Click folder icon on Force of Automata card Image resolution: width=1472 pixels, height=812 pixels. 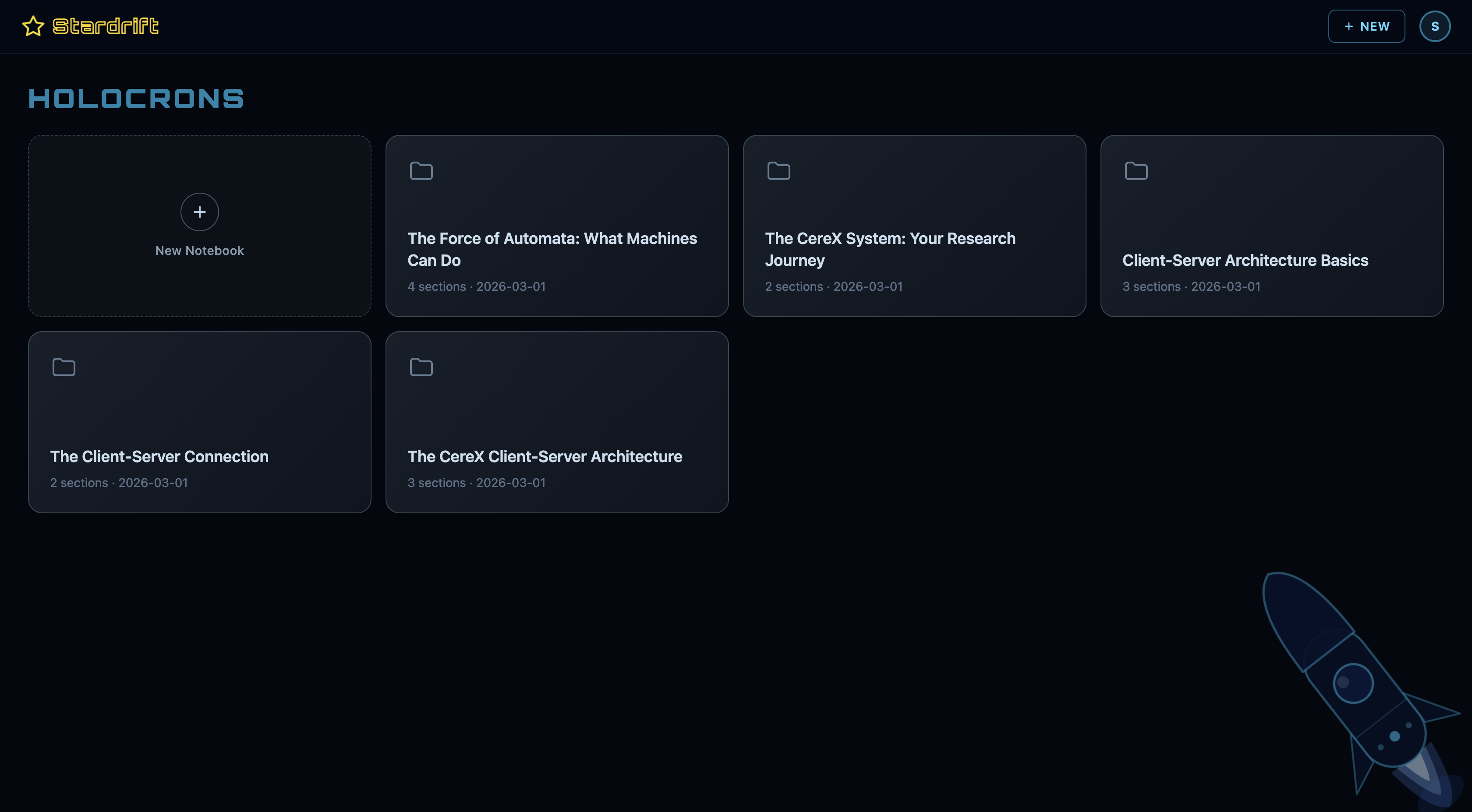pyautogui.click(x=421, y=171)
